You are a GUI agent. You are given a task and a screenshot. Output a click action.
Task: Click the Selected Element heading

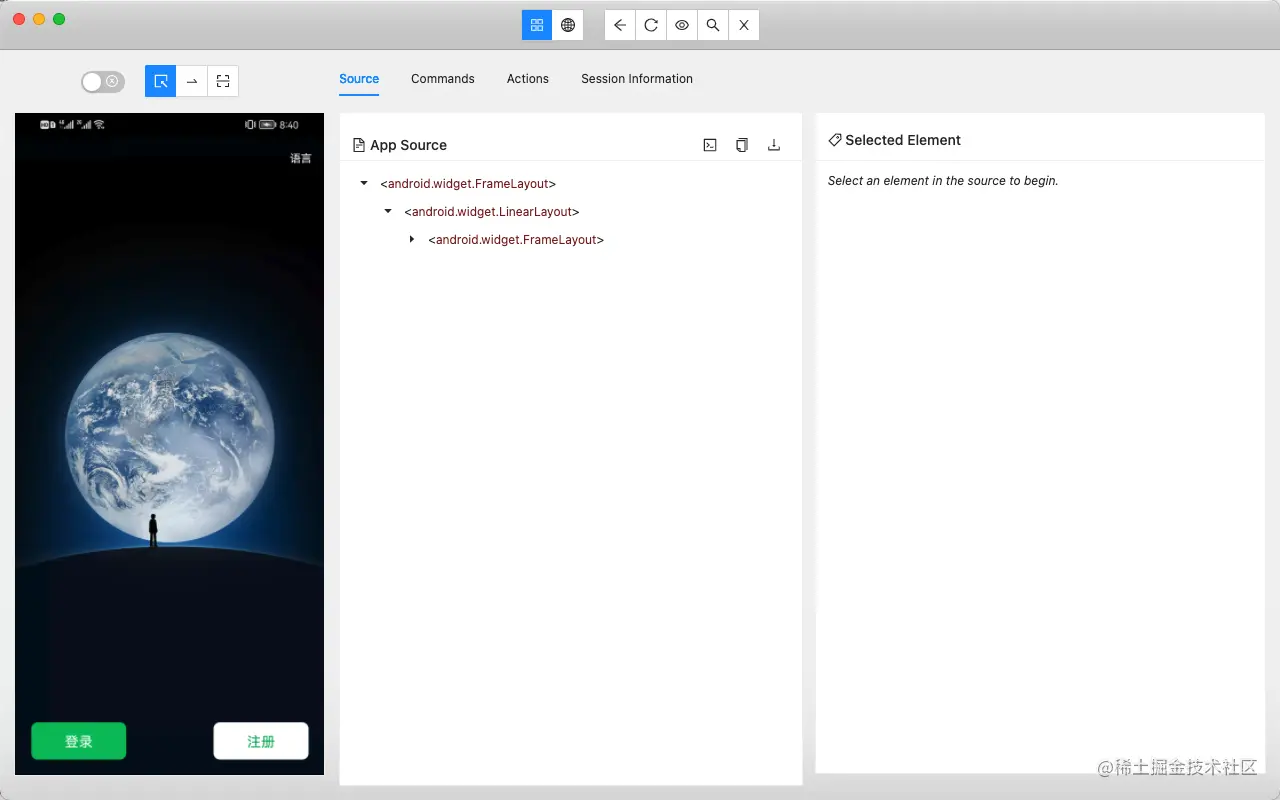(x=903, y=140)
